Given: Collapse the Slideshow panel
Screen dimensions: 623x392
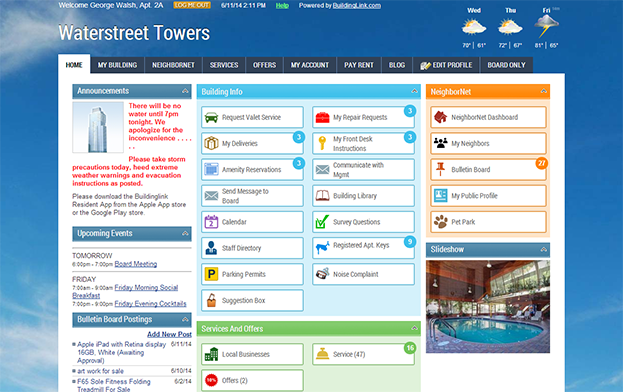Looking at the screenshot, I should (544, 249).
